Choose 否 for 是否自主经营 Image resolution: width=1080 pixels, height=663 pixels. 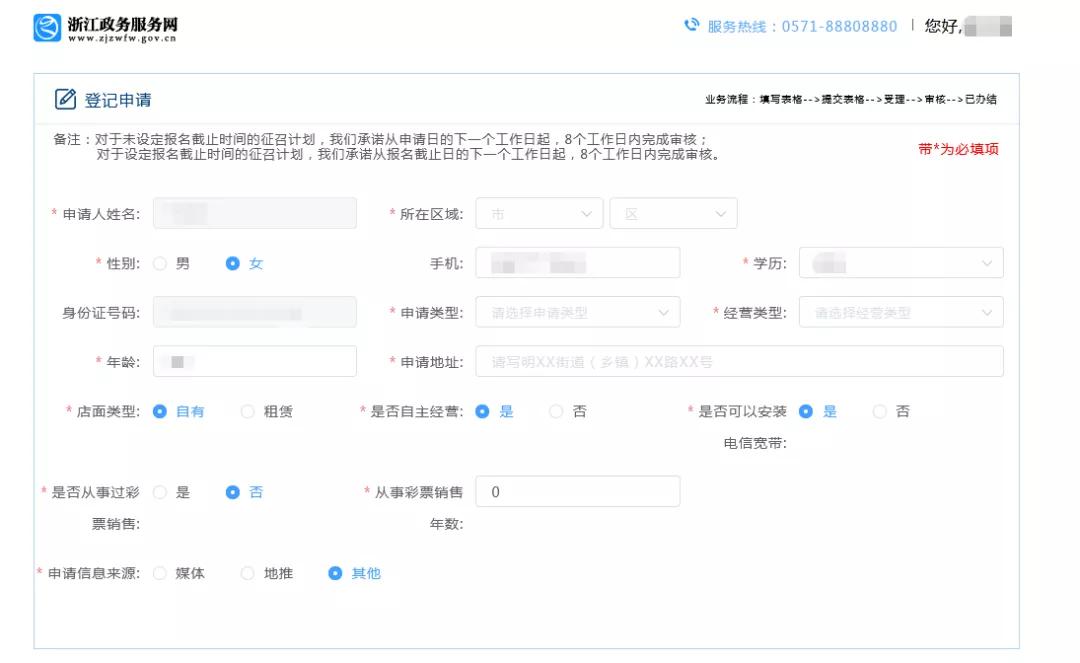tap(556, 411)
